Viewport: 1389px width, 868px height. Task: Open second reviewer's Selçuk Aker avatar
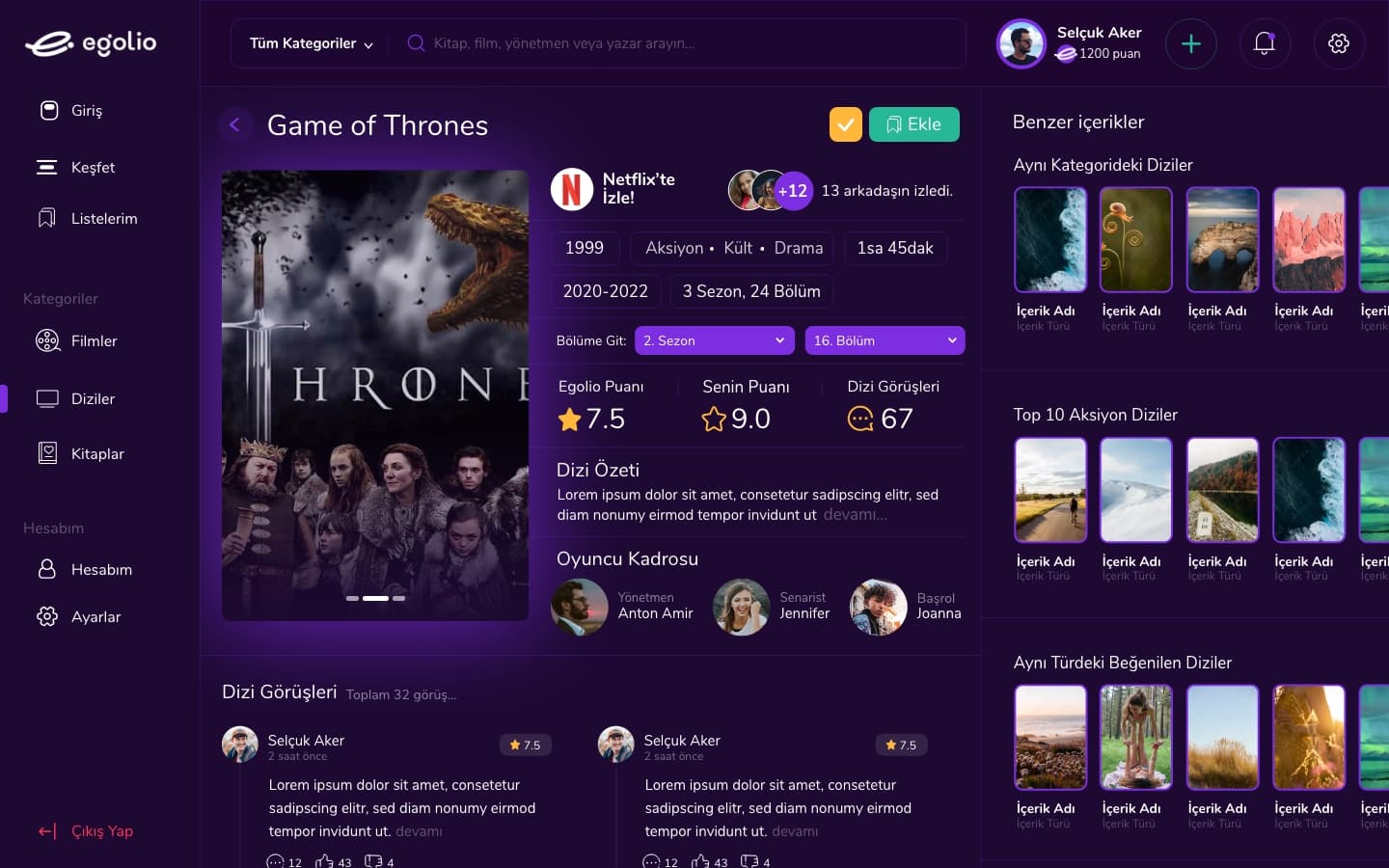pyautogui.click(x=616, y=745)
